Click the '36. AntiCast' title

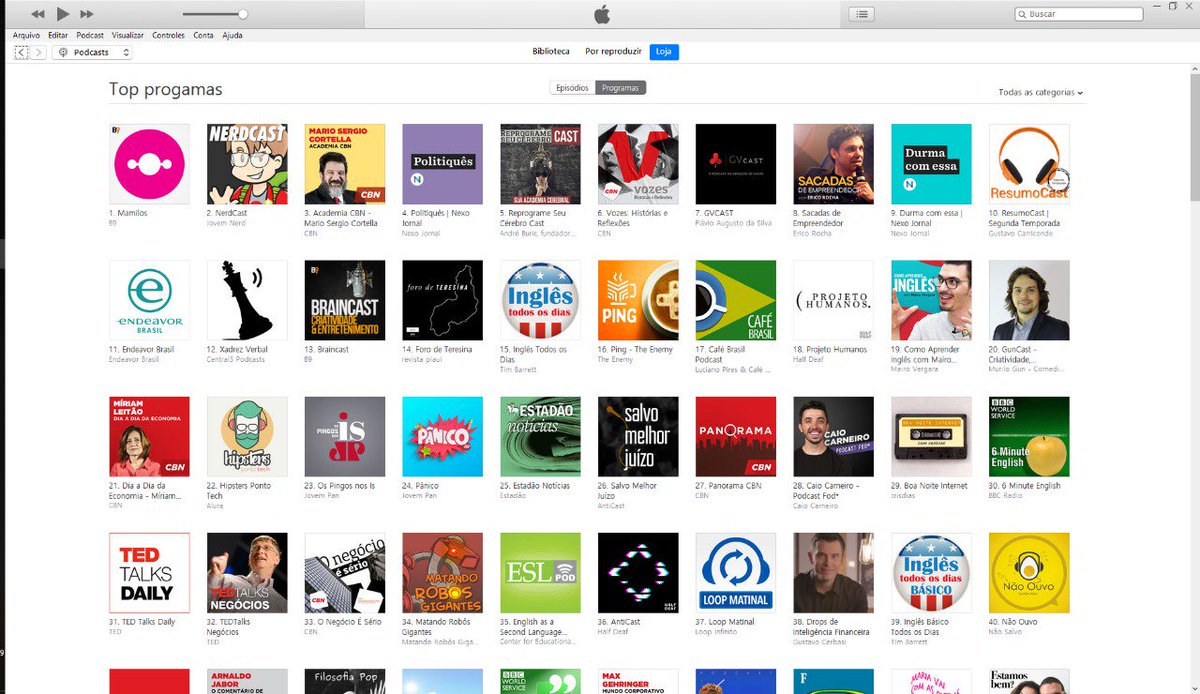click(x=620, y=621)
